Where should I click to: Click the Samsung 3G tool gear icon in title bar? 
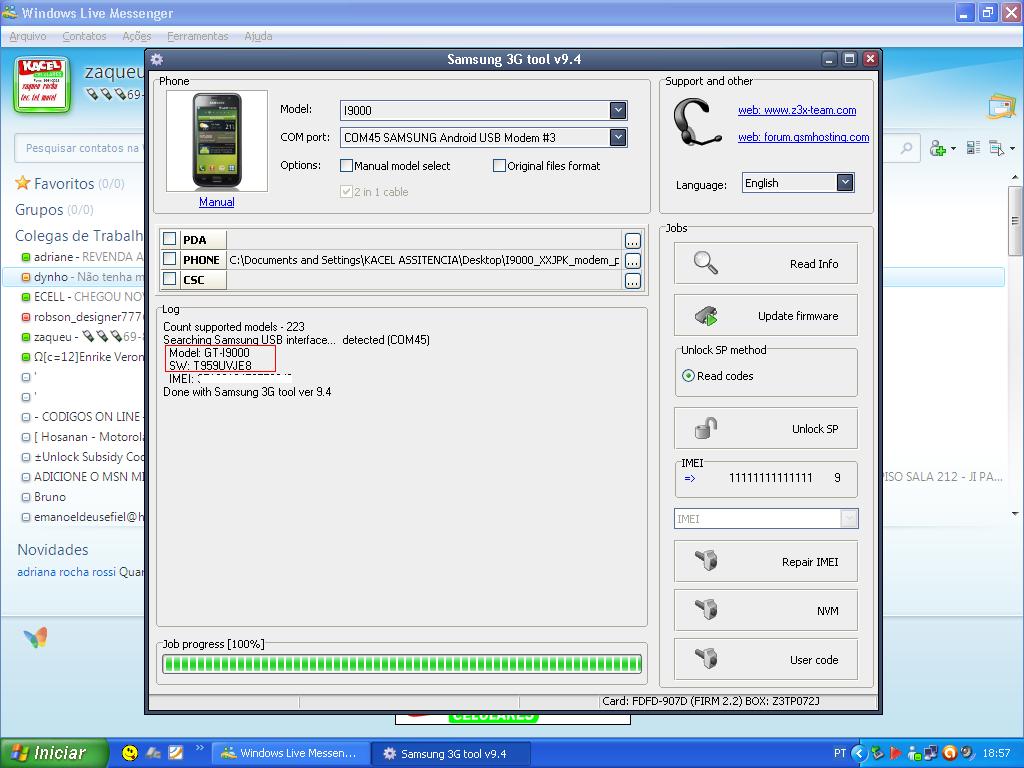click(157, 59)
